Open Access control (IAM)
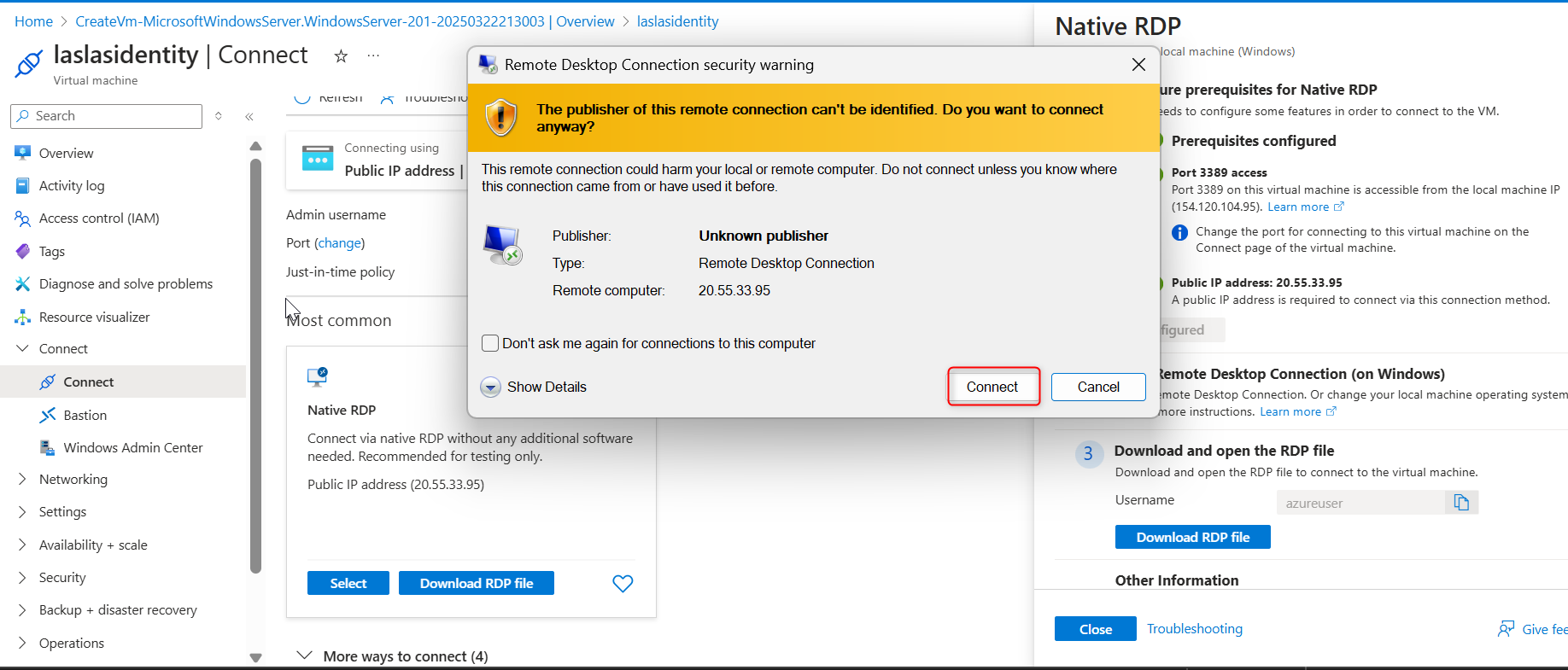This screenshot has height=670, width=1568. pyautogui.click(x=99, y=218)
